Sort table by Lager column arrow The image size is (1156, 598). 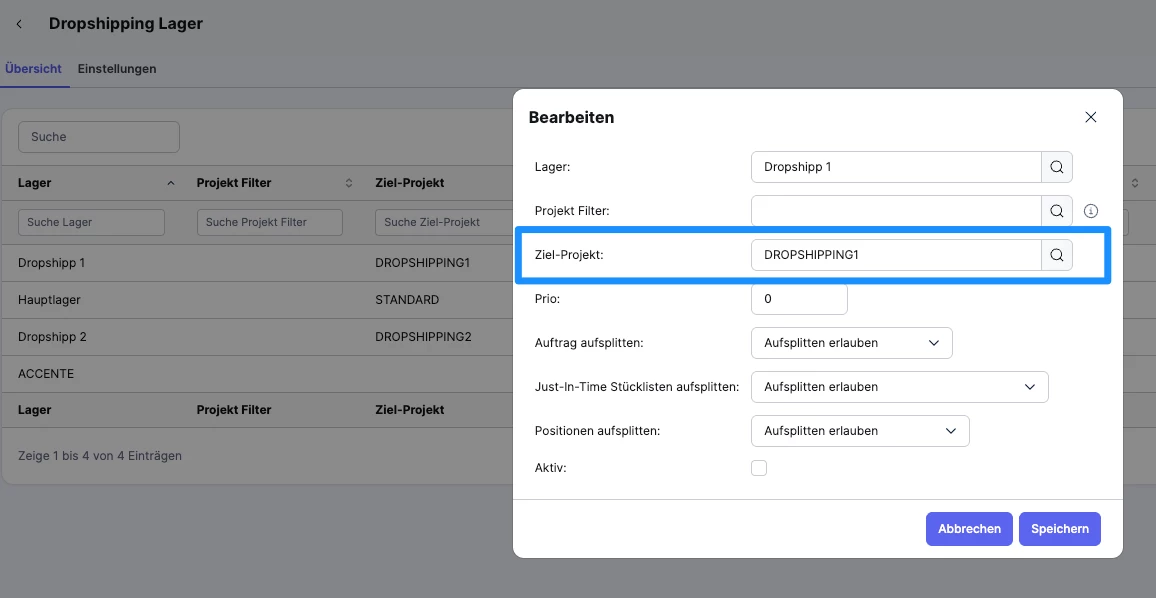171,183
